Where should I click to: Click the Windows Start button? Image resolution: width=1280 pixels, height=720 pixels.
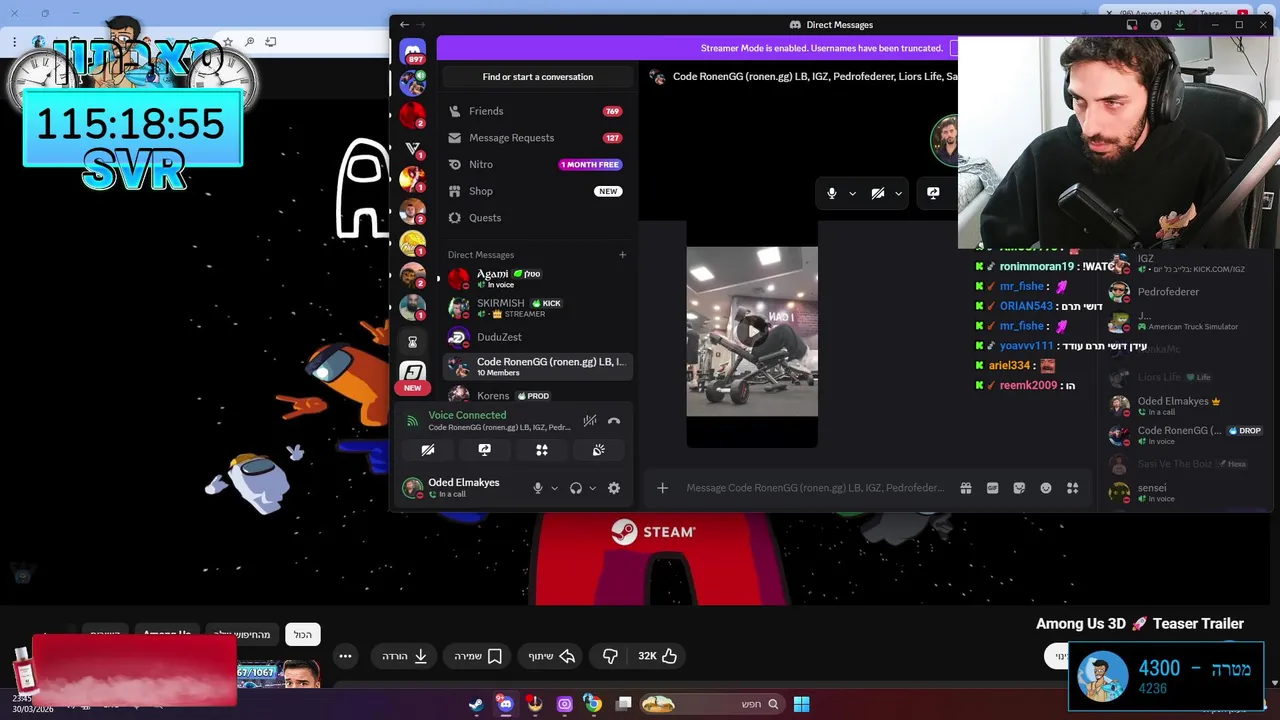tap(801, 704)
